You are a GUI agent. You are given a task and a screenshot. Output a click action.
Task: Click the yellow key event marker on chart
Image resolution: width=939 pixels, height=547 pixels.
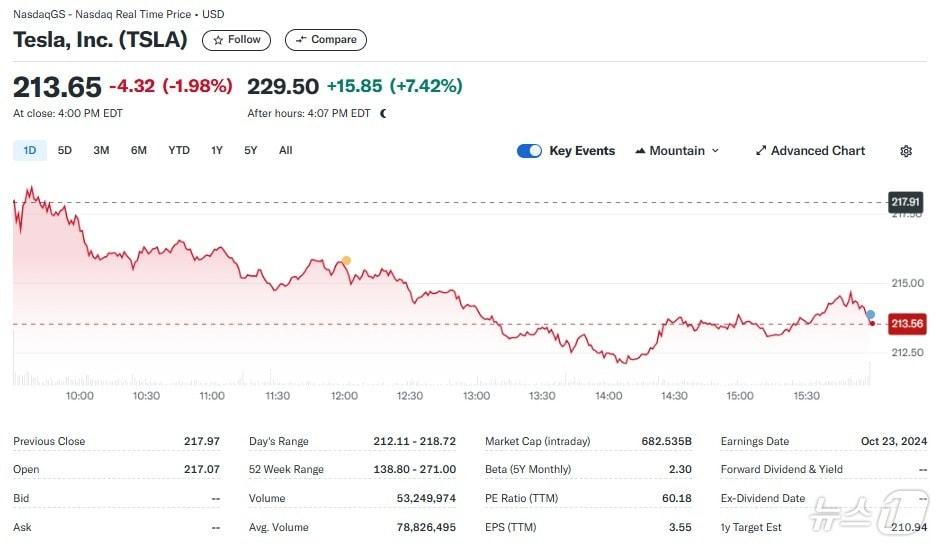click(346, 261)
